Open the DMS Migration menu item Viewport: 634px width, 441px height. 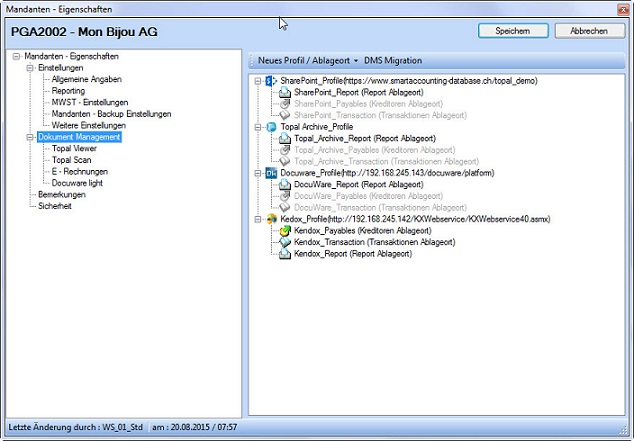(395, 61)
